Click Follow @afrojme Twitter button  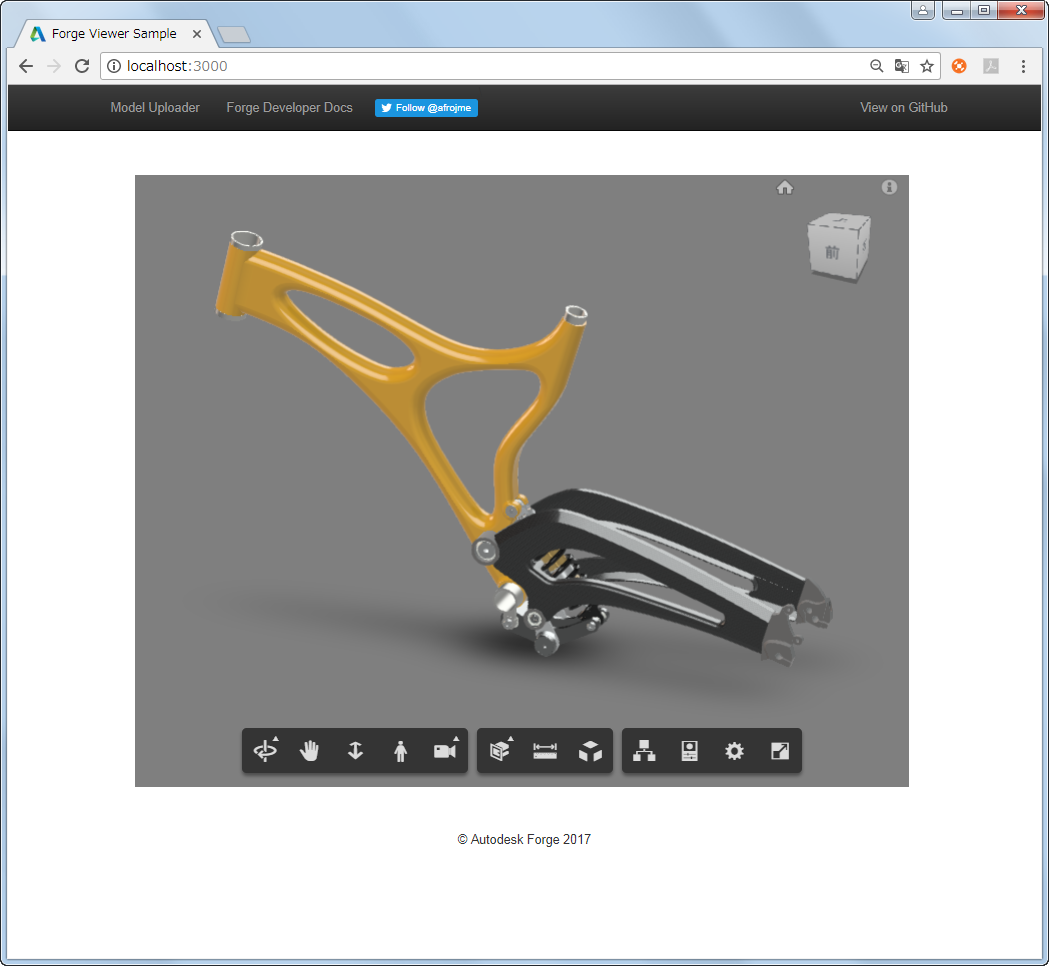click(x=426, y=108)
